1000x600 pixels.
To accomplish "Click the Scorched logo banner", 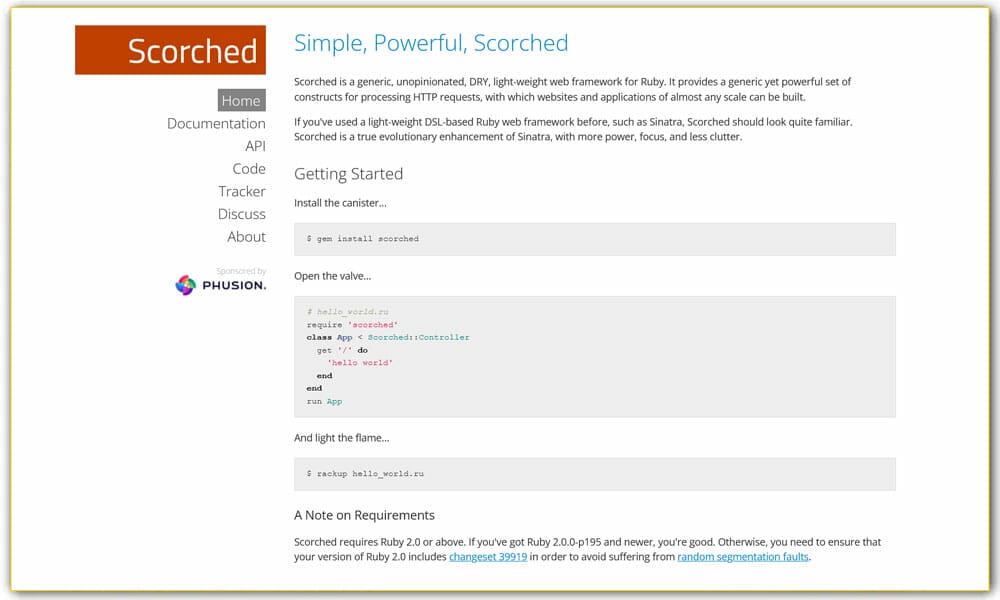I will pyautogui.click(x=170, y=50).
